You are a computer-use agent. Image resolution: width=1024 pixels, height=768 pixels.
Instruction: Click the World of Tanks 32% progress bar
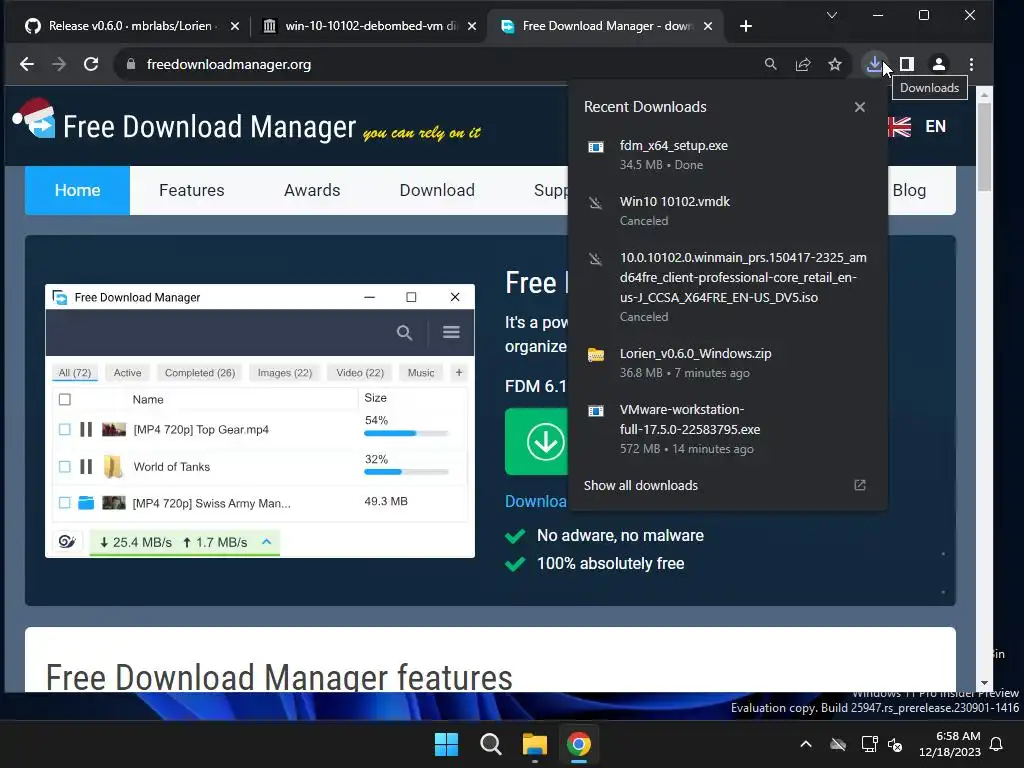(x=406, y=472)
